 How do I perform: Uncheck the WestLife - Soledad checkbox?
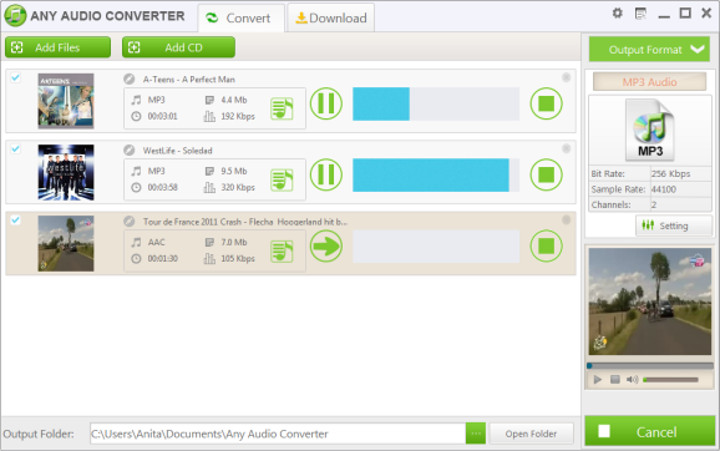pos(16,149)
